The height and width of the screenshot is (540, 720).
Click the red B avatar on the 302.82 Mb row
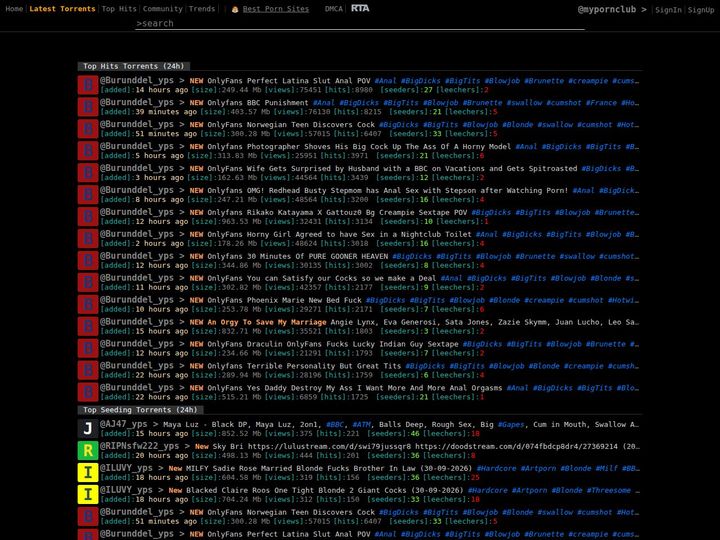(x=88, y=283)
